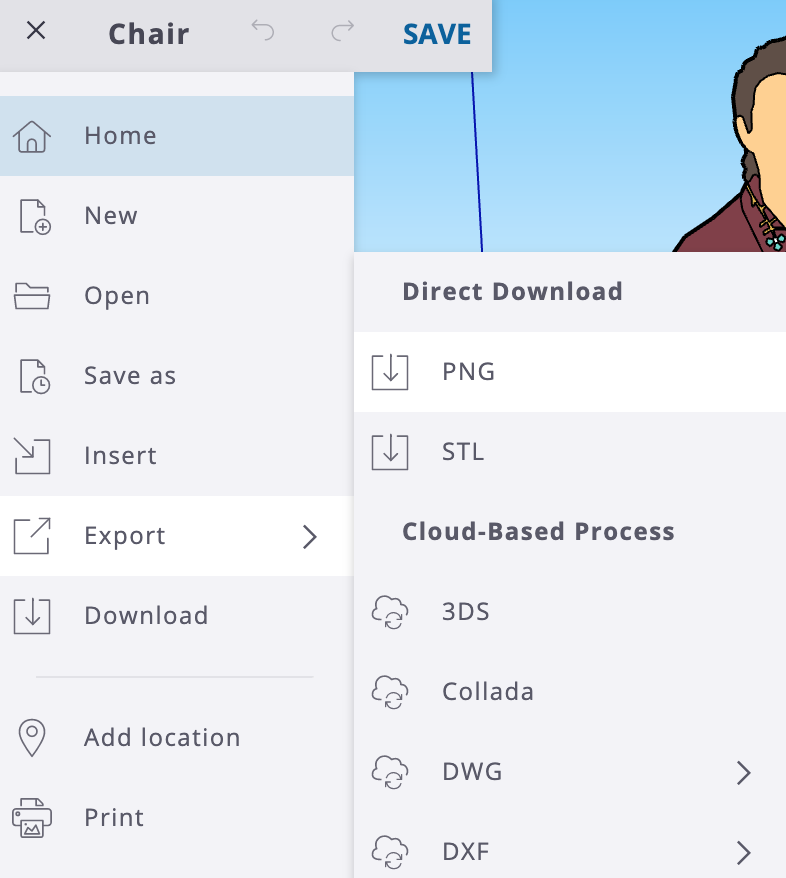Choose Download from the menu
The height and width of the screenshot is (878, 786).
pos(177,616)
